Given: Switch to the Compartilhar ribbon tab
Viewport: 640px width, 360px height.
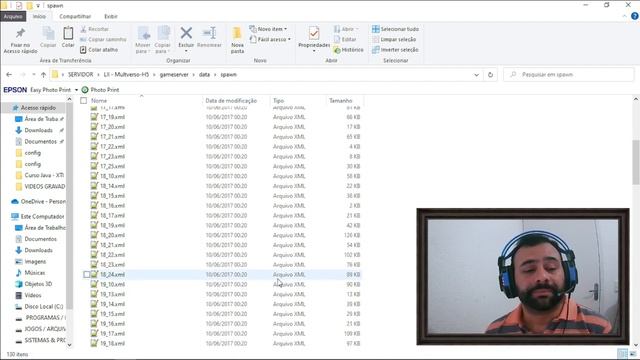Looking at the screenshot, I should point(75,16).
